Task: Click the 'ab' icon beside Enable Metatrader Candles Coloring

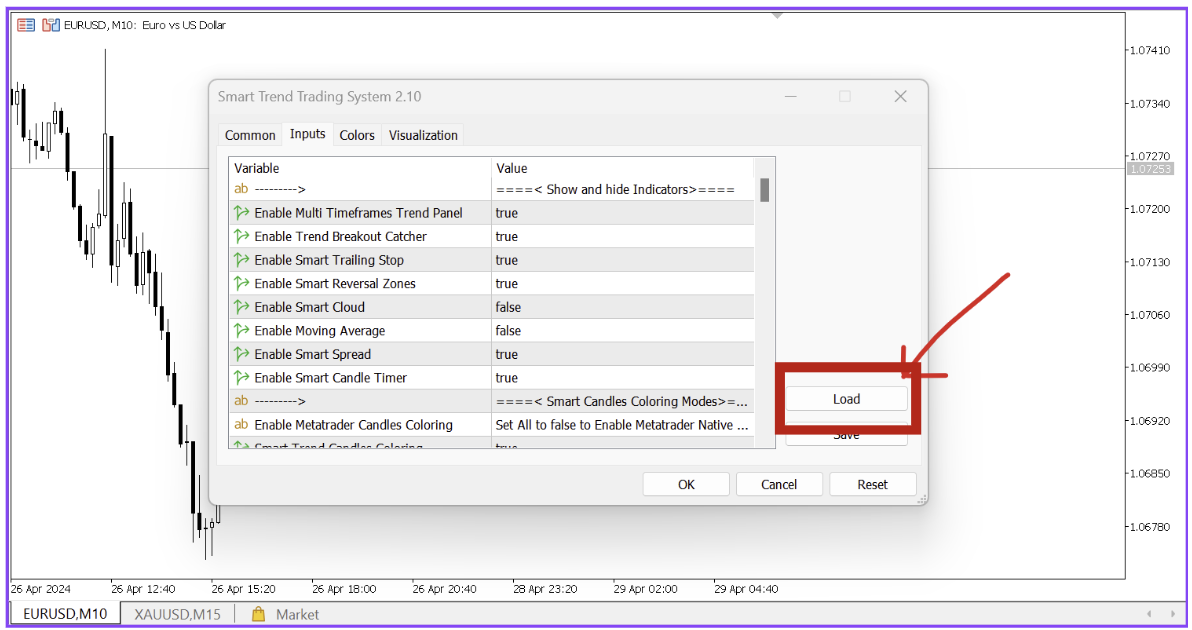Action: pos(241,425)
